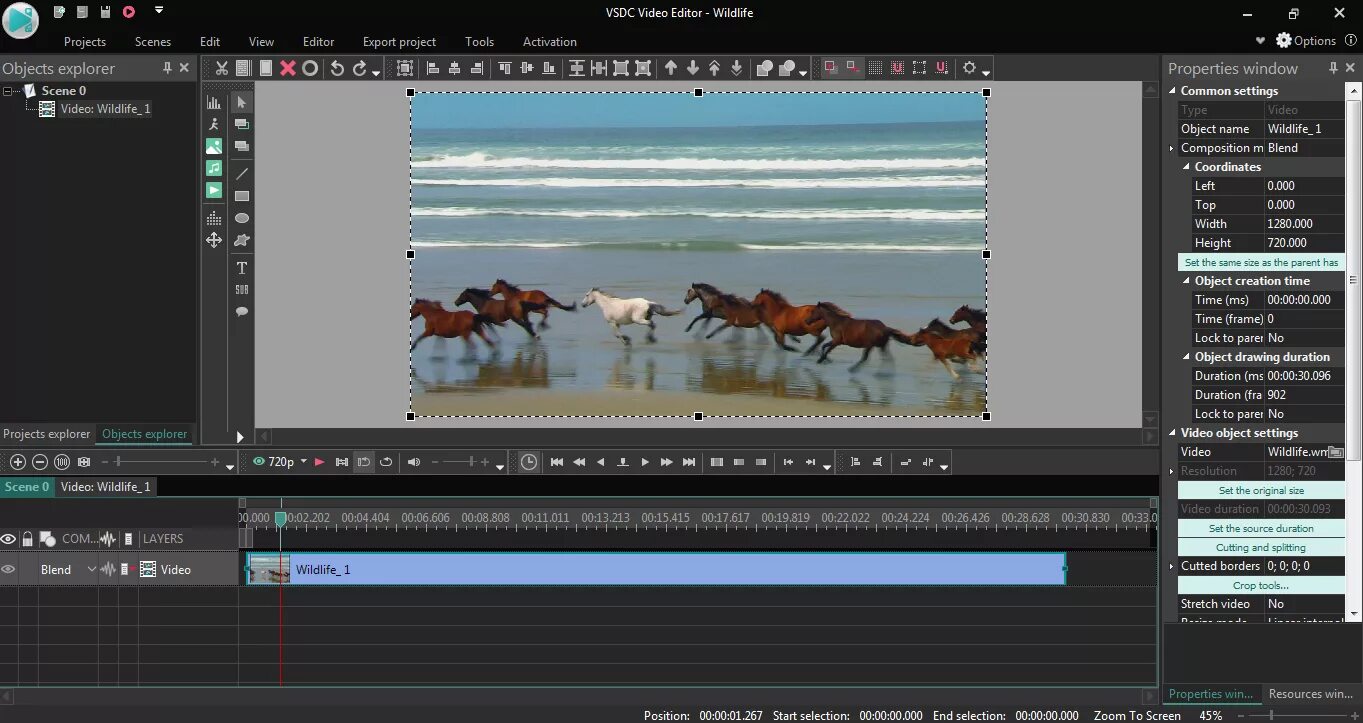Click the Undo arrow icon

coord(337,68)
